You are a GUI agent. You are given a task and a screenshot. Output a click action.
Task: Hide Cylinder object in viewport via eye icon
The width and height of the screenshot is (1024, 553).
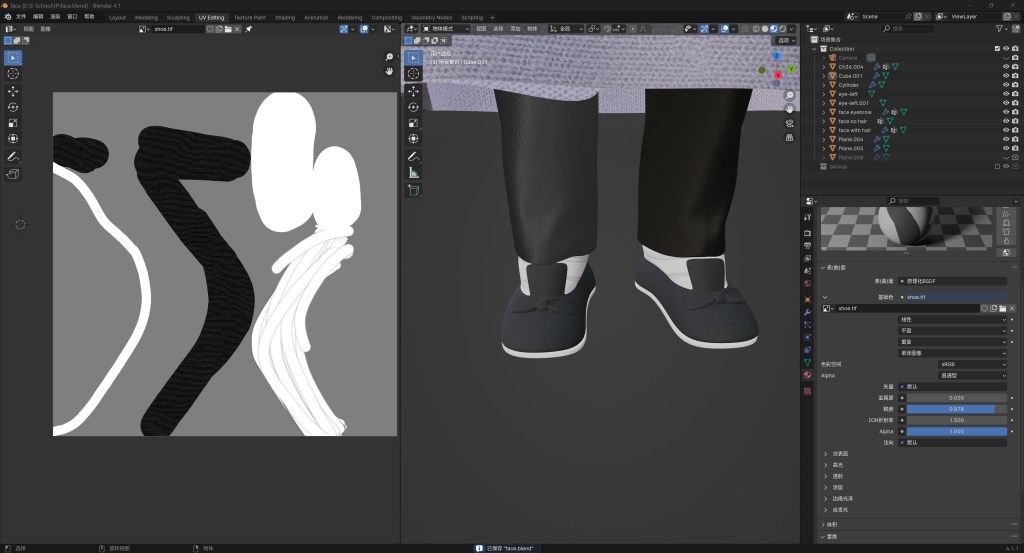click(x=1005, y=85)
